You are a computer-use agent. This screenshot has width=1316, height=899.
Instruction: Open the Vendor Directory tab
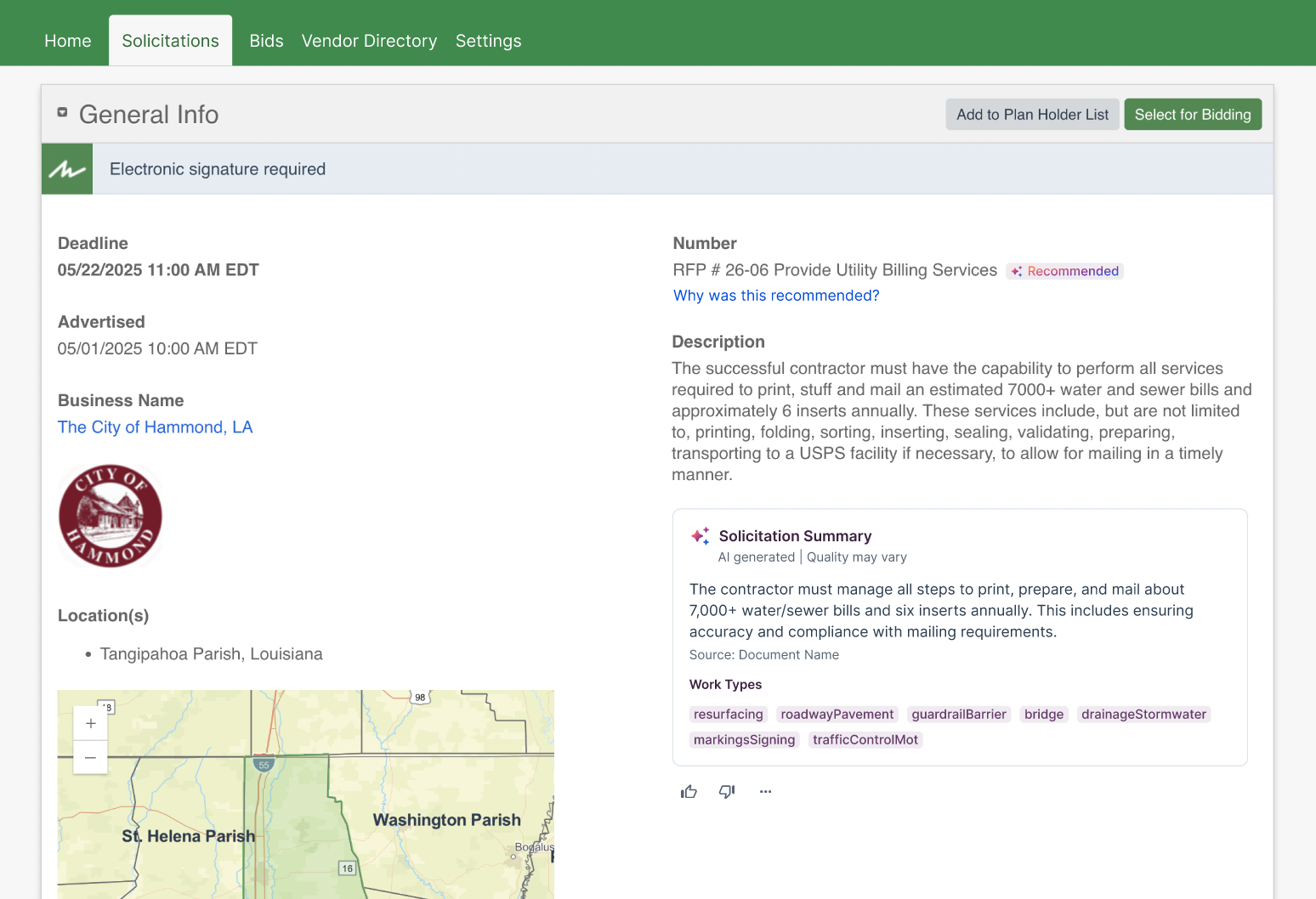369,41
